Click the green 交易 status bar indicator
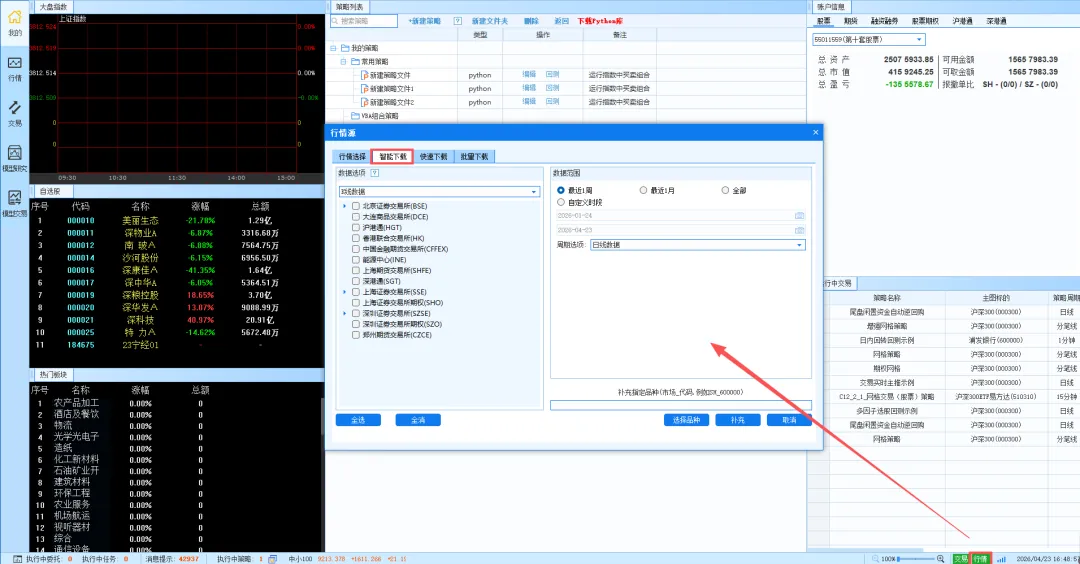This screenshot has width=1080, height=564. click(x=961, y=559)
